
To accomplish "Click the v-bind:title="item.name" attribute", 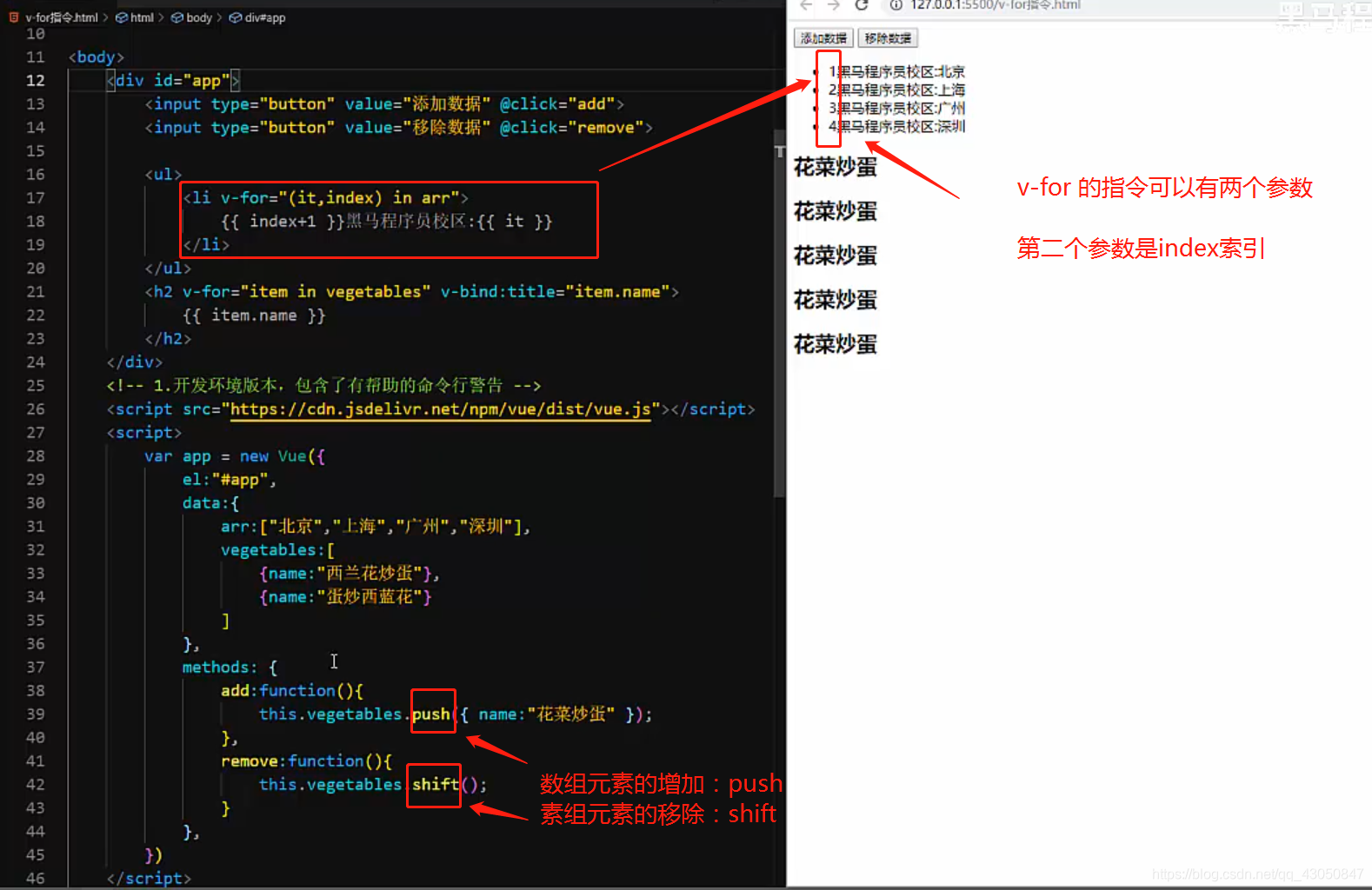I will (x=555, y=292).
